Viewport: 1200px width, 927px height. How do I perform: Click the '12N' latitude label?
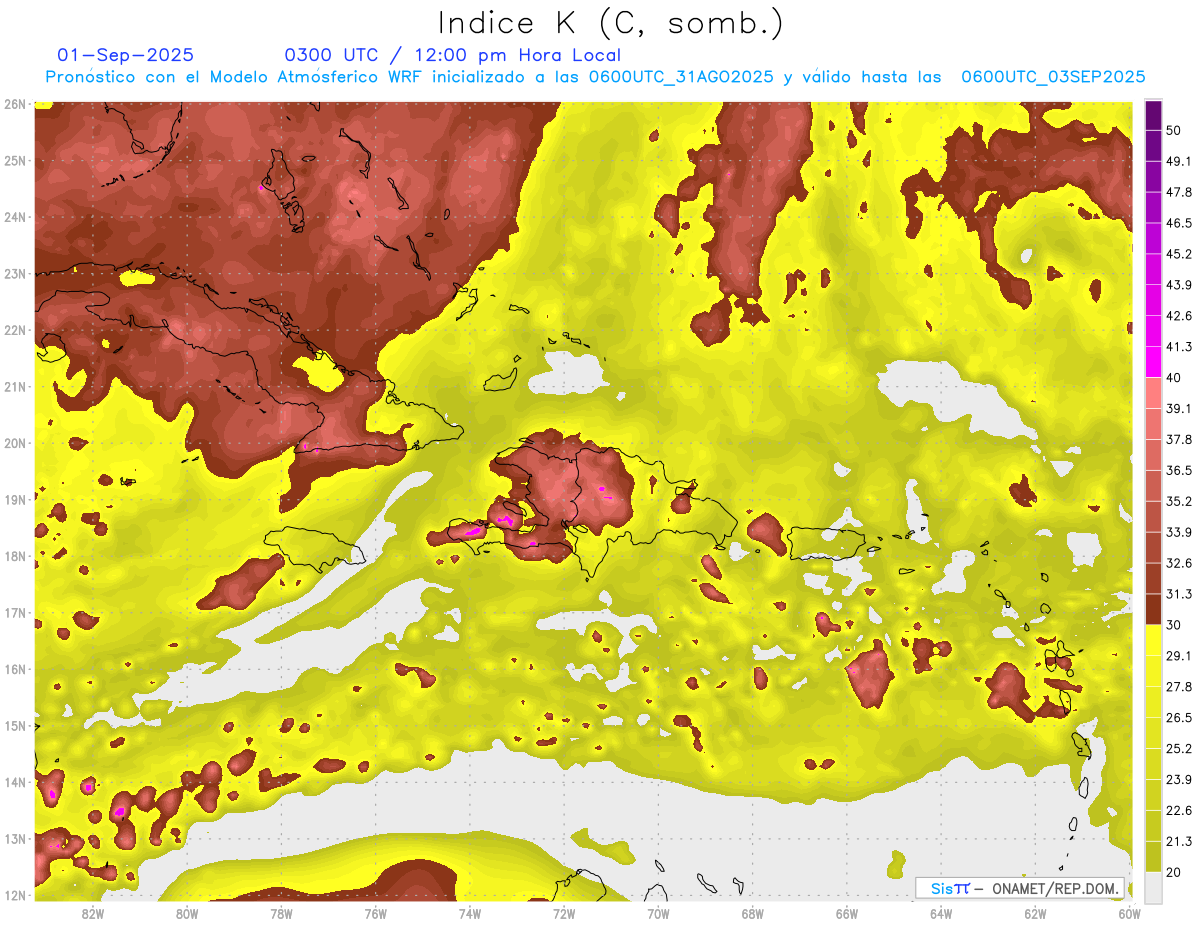click(15, 895)
